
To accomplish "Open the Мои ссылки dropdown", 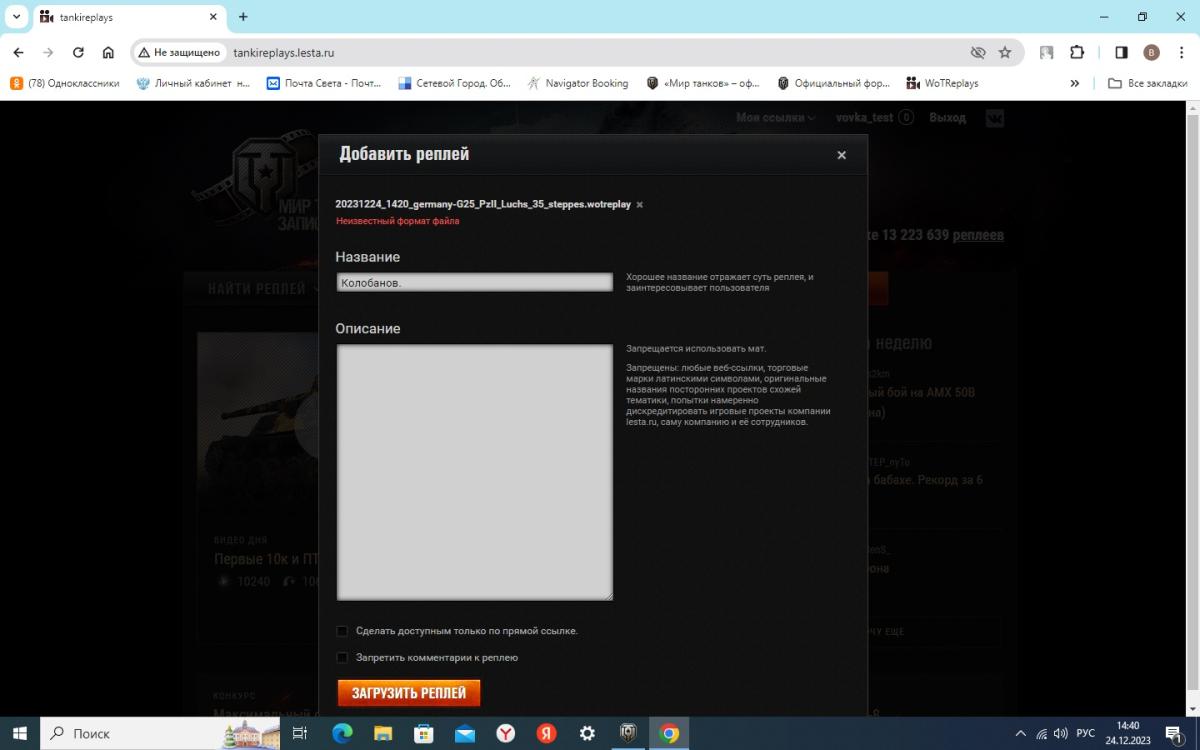I will tap(776, 117).
